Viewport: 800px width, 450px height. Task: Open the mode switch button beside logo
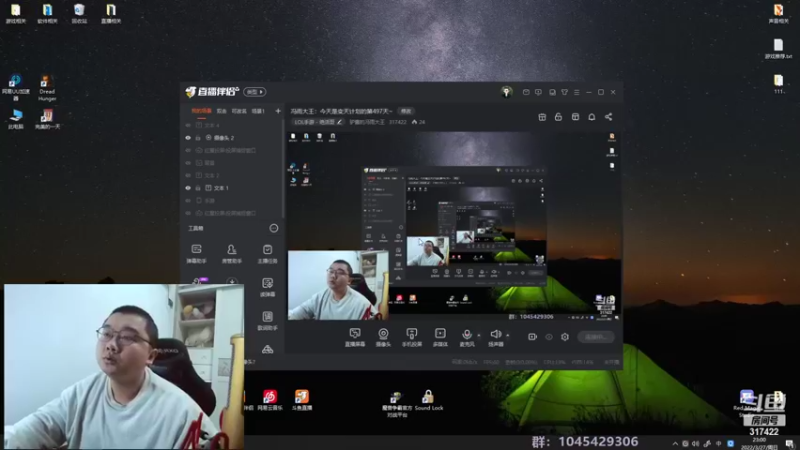(255, 92)
